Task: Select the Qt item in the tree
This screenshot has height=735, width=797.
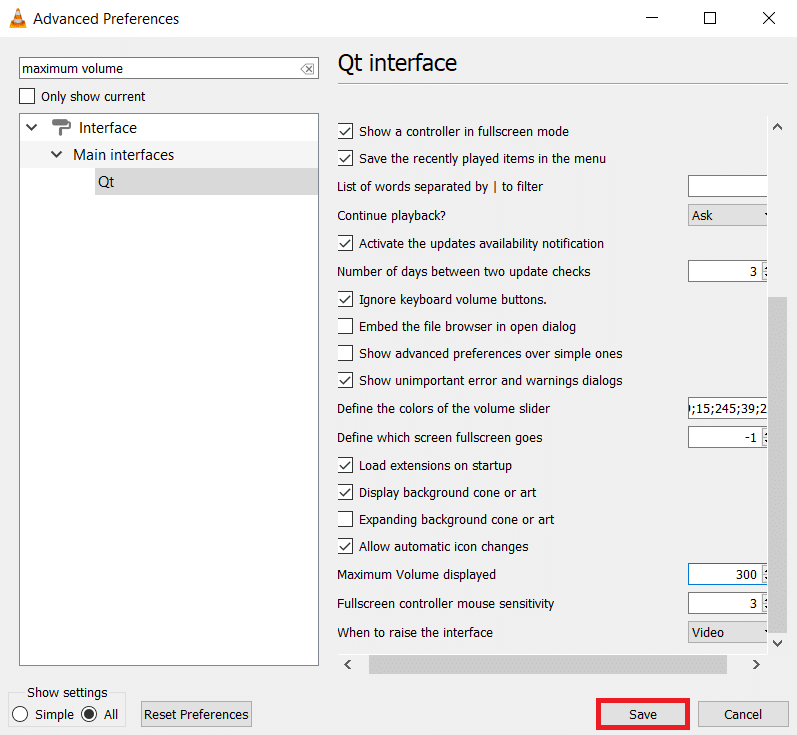Action: (106, 182)
